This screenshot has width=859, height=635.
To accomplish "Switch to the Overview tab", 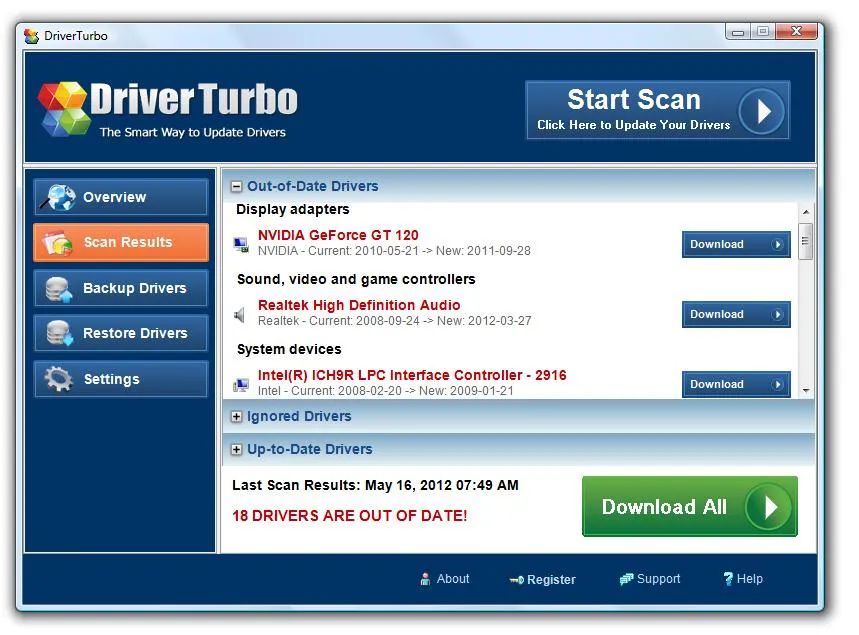I will pos(120,197).
